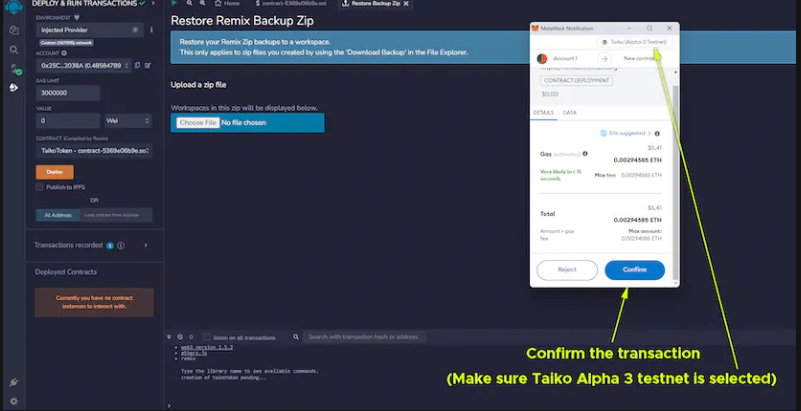Expand the Transactions recorded section

pyautogui.click(x=146, y=246)
